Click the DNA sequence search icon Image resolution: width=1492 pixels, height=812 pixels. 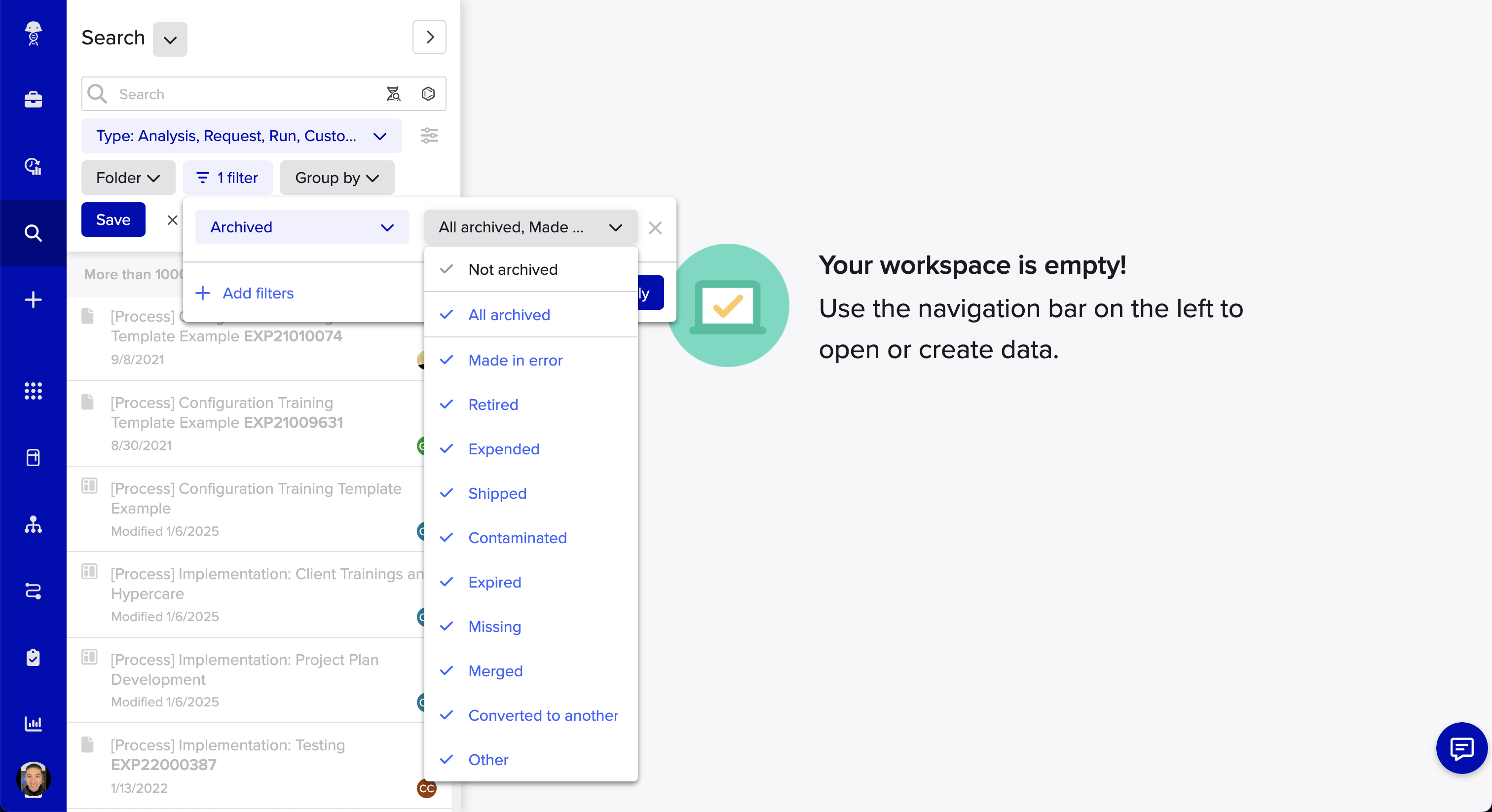(x=393, y=94)
